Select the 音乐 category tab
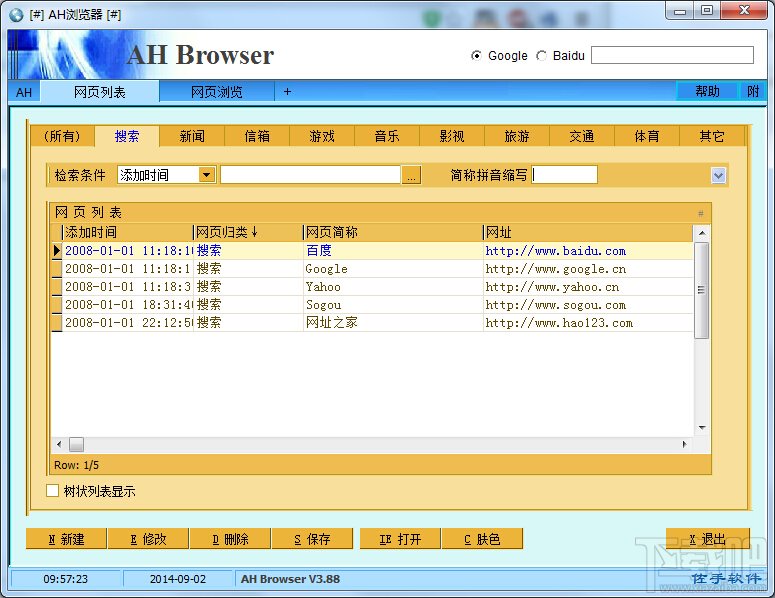This screenshot has width=775, height=598. [387, 136]
